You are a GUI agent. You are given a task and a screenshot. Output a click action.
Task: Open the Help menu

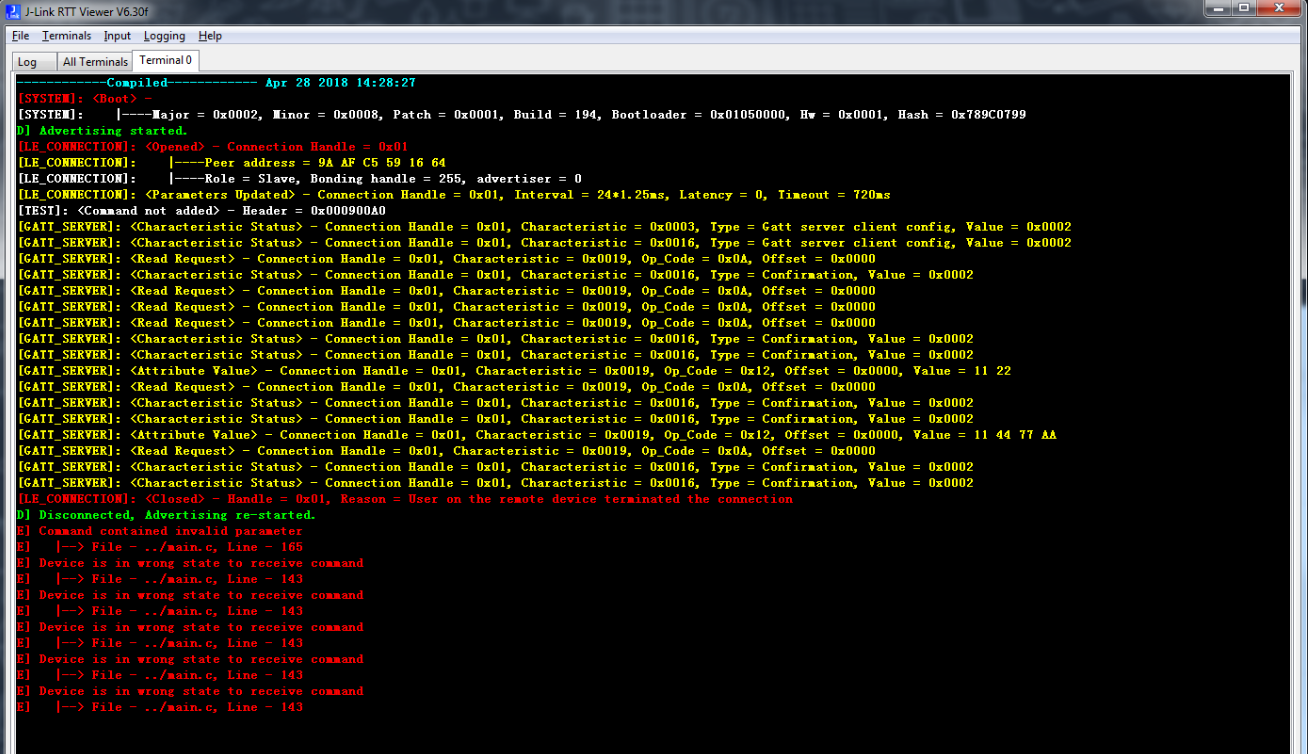point(210,36)
